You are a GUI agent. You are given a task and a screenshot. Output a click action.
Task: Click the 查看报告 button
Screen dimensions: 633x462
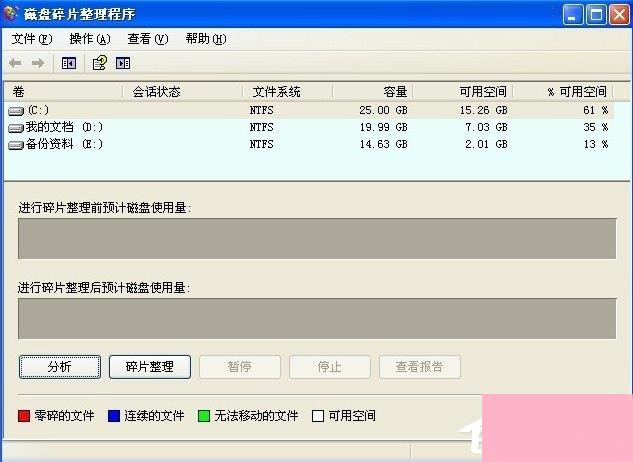coord(420,367)
